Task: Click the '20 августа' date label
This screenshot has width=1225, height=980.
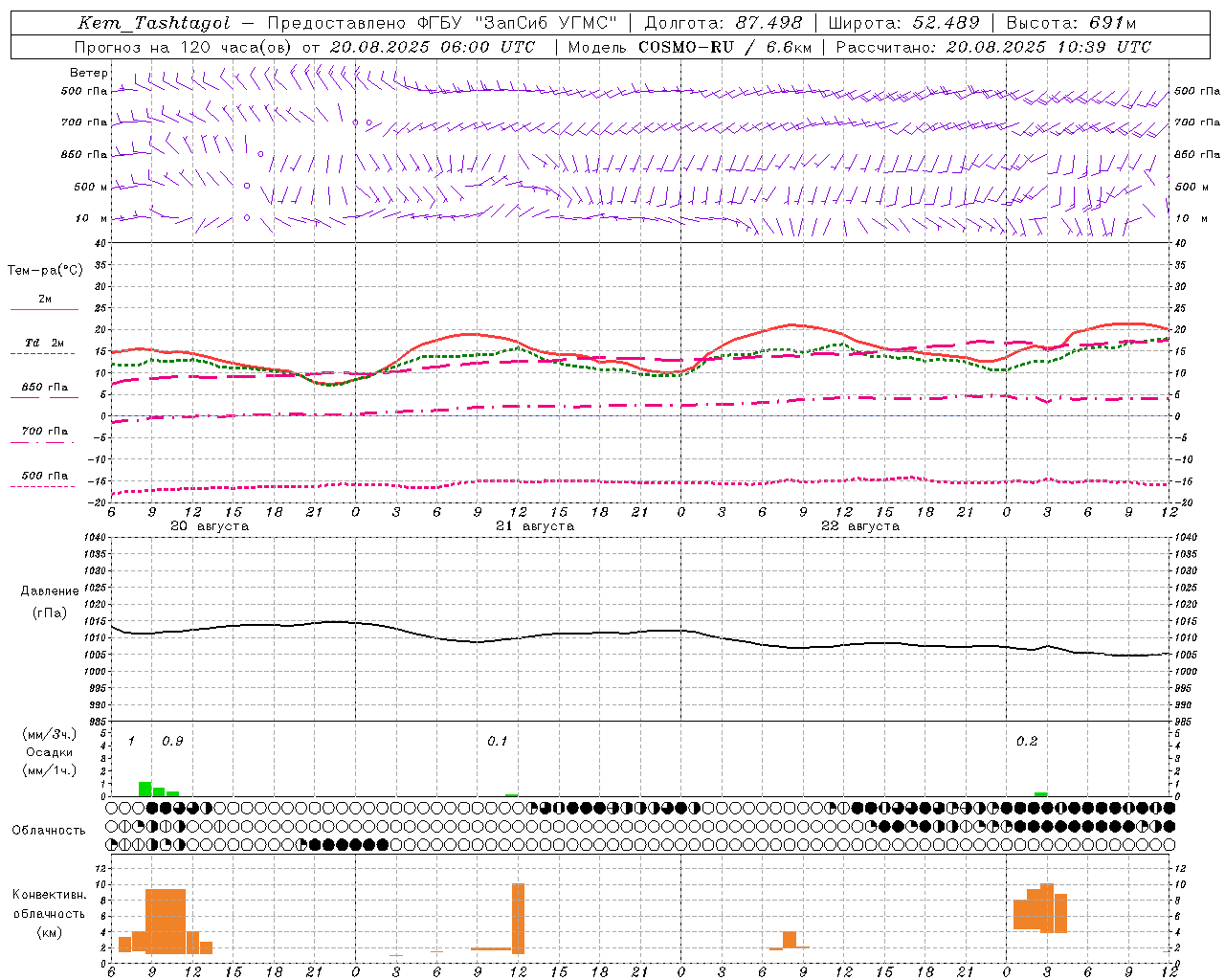Action: click(210, 526)
